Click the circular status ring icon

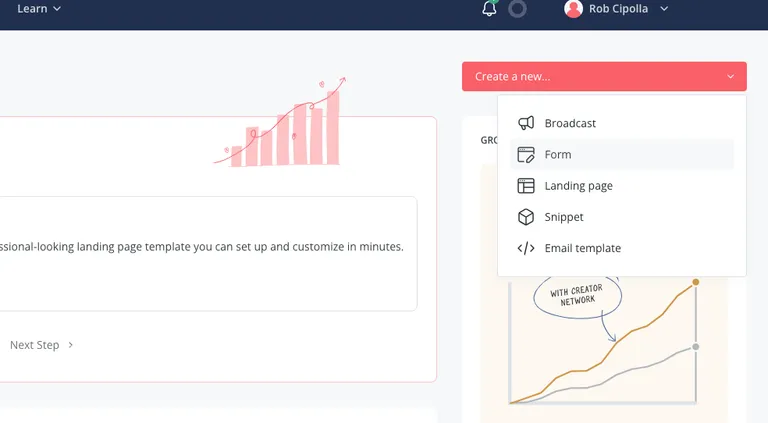point(517,9)
